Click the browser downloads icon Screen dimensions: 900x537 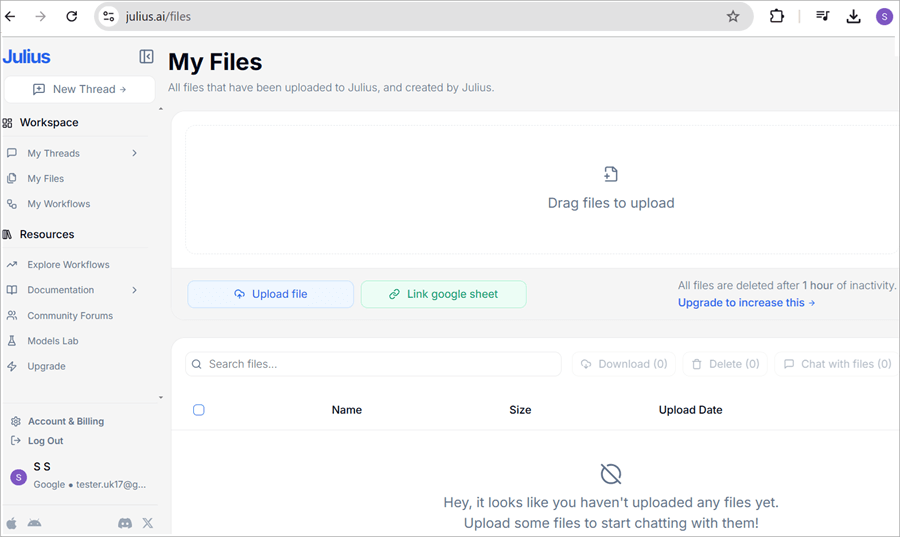853,16
